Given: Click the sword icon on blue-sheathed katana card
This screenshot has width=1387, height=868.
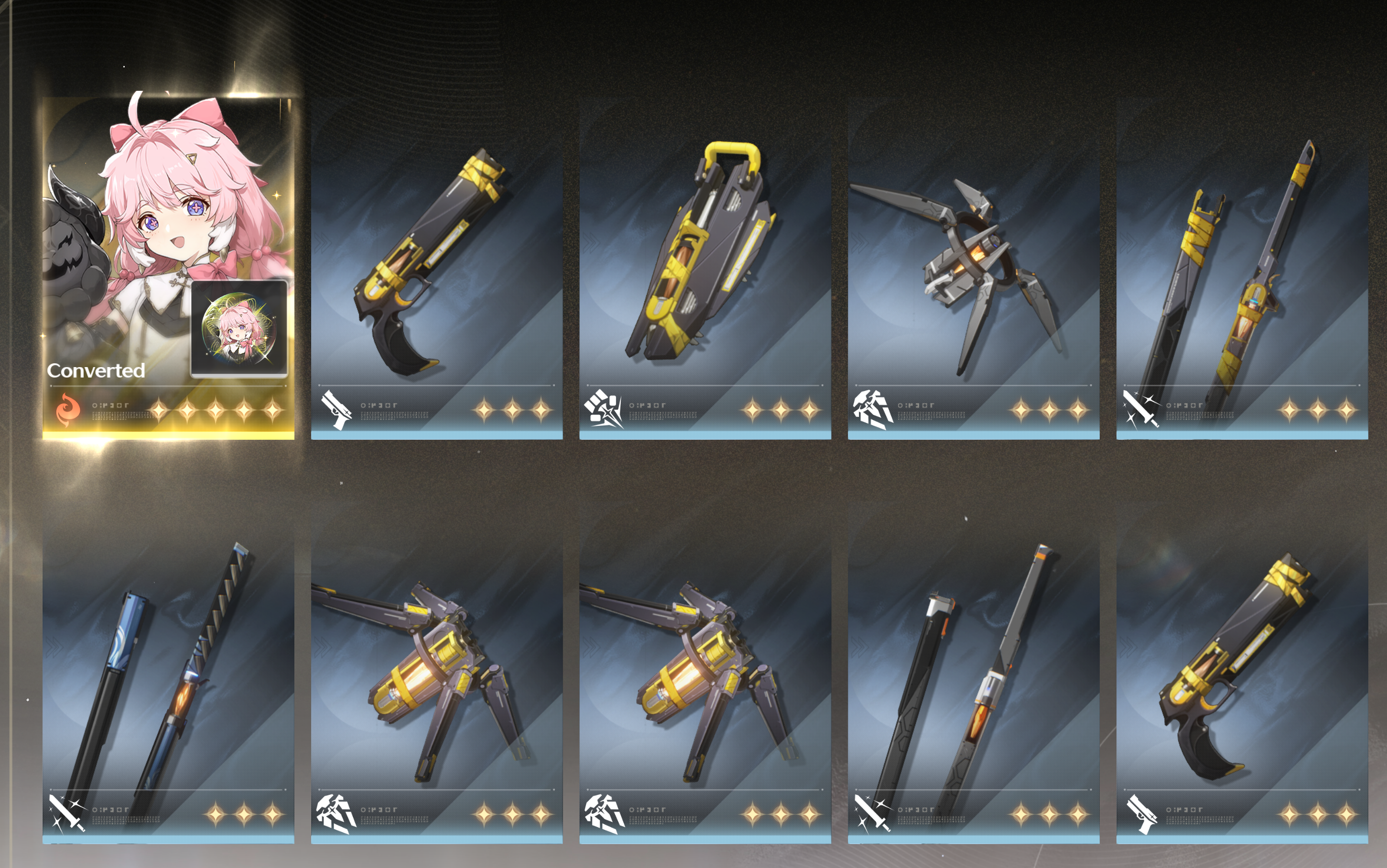Looking at the screenshot, I should tap(68, 814).
